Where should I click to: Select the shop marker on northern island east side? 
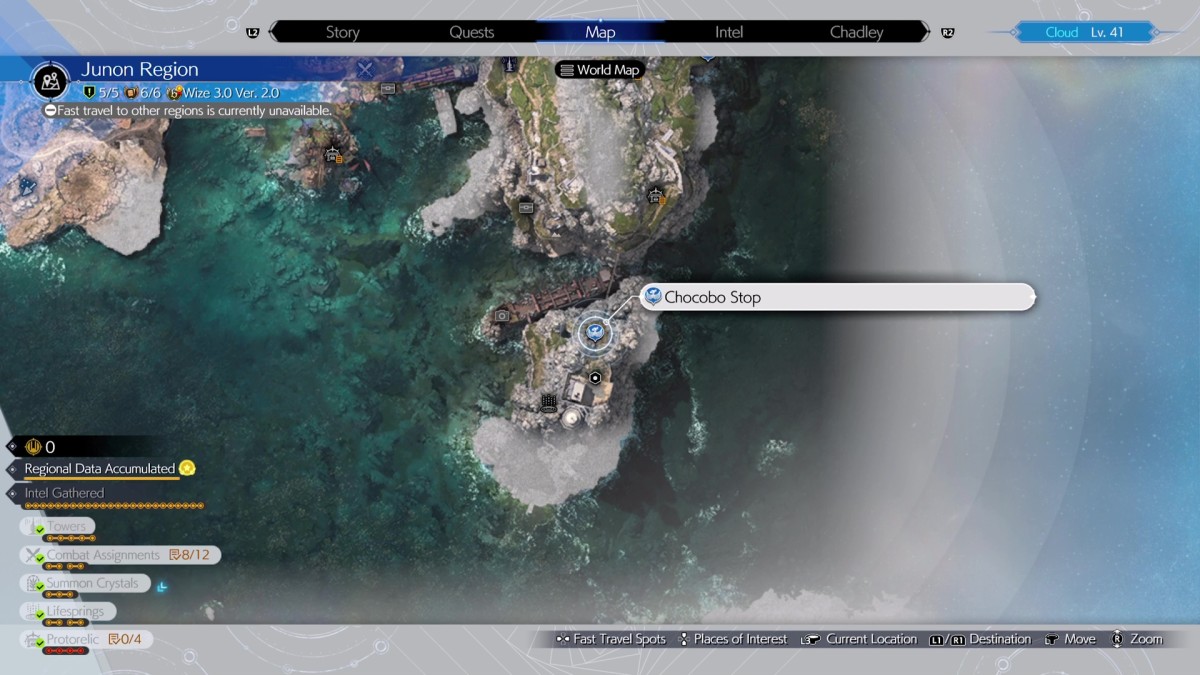click(x=656, y=196)
